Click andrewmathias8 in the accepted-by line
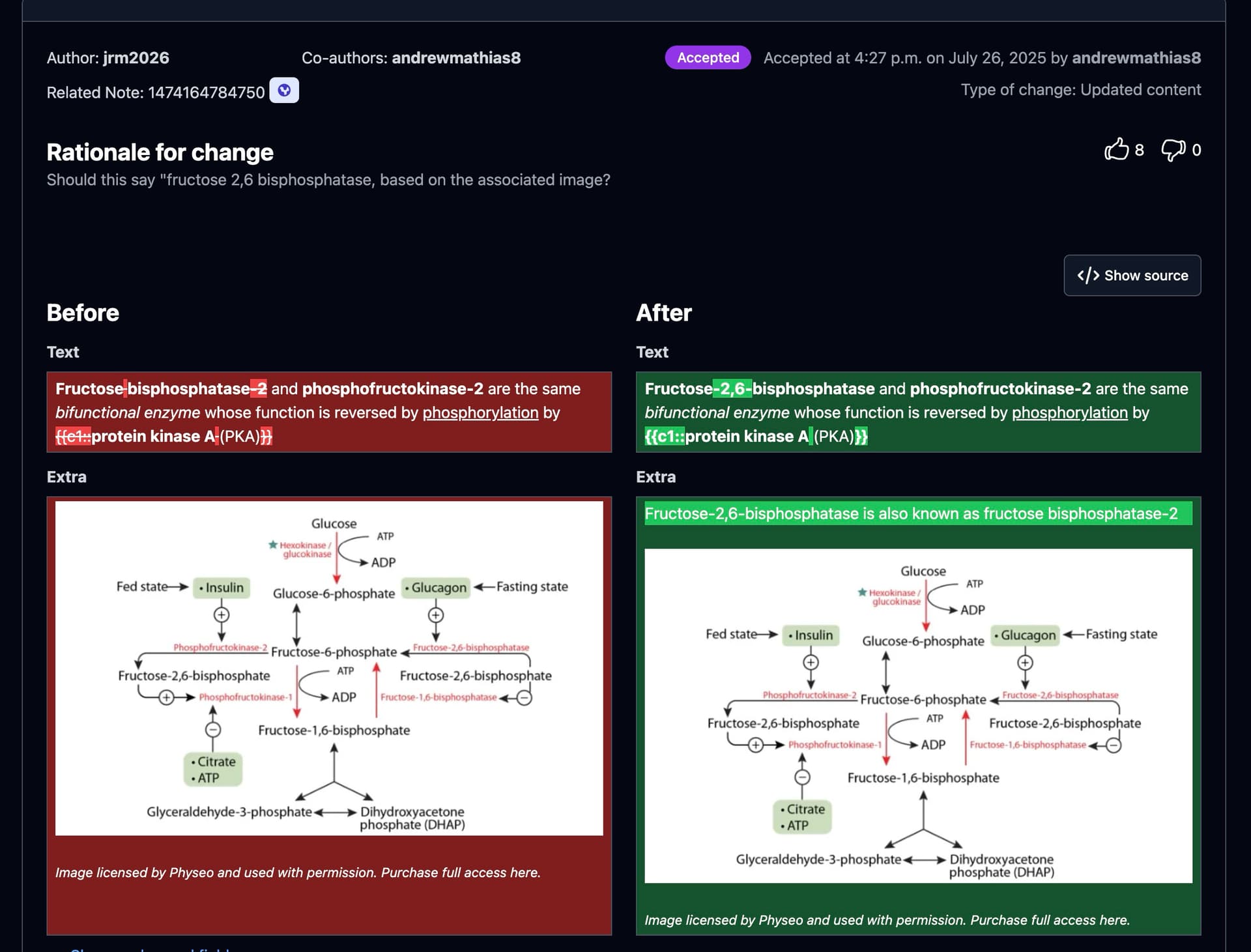 (1136, 58)
